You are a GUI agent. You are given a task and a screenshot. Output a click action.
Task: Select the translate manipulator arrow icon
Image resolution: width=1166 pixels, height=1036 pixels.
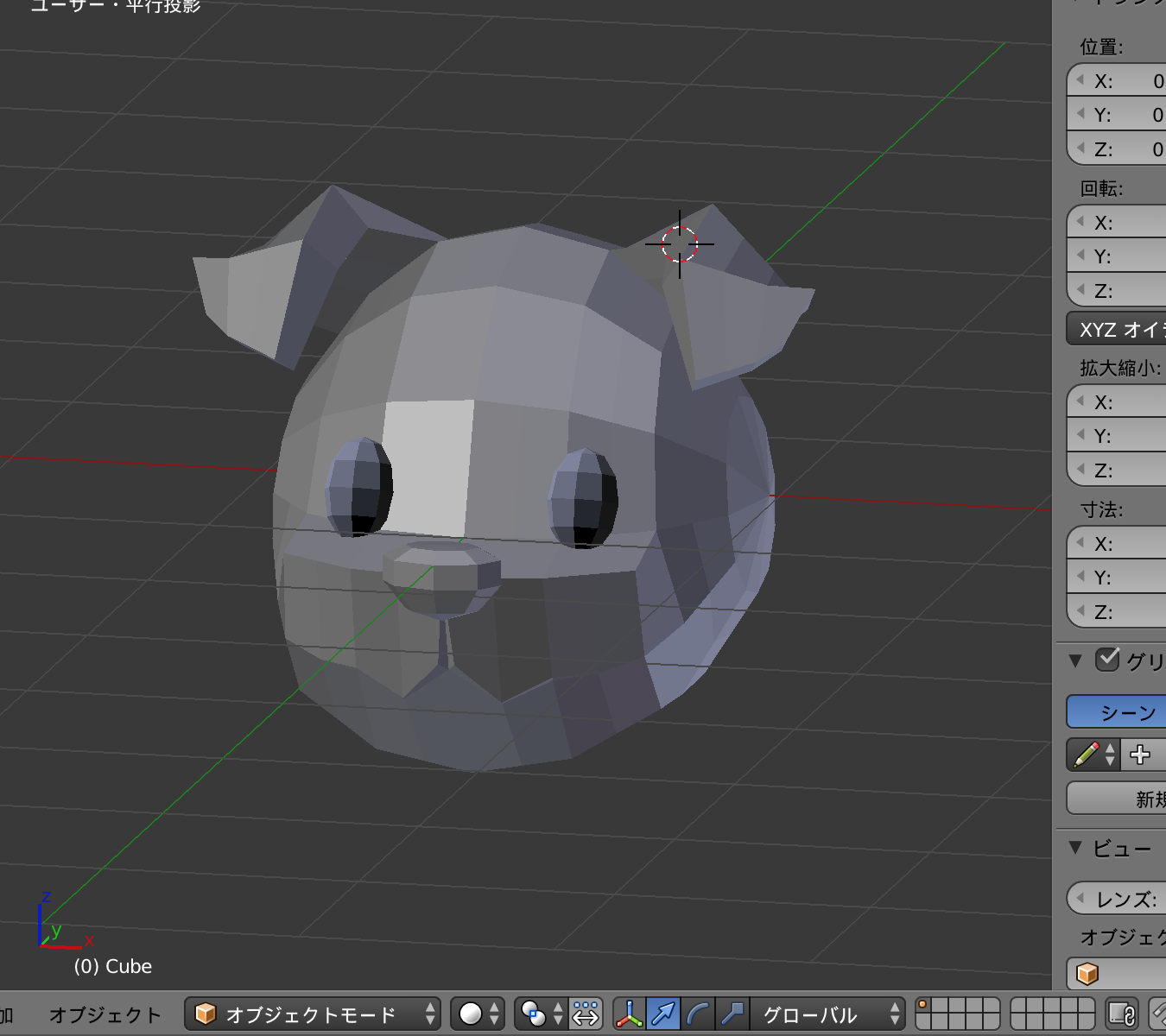(663, 1014)
